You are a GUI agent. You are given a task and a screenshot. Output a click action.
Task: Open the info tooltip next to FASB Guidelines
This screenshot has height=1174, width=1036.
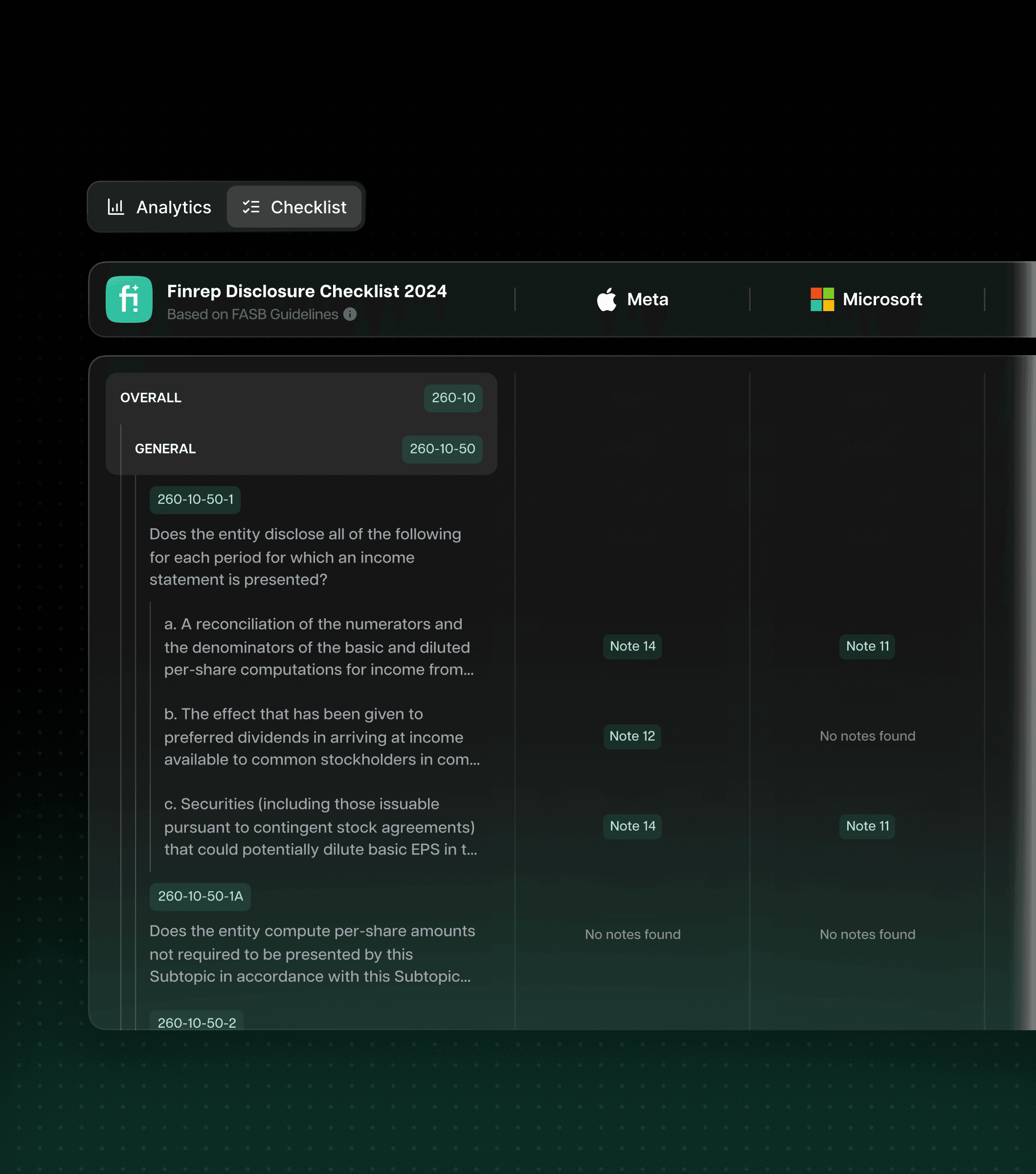pyautogui.click(x=350, y=314)
